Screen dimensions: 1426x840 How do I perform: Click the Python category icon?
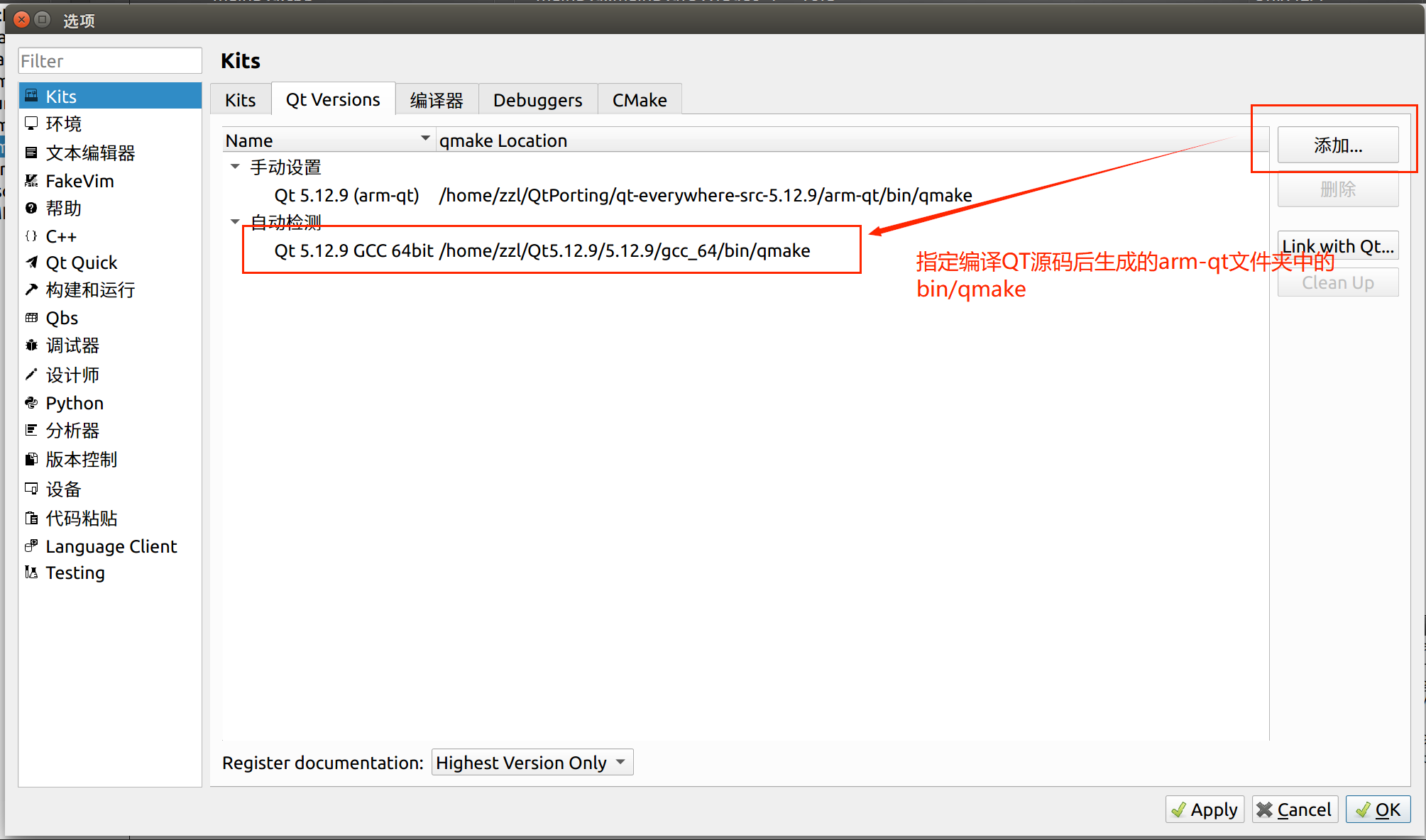pyautogui.click(x=31, y=403)
